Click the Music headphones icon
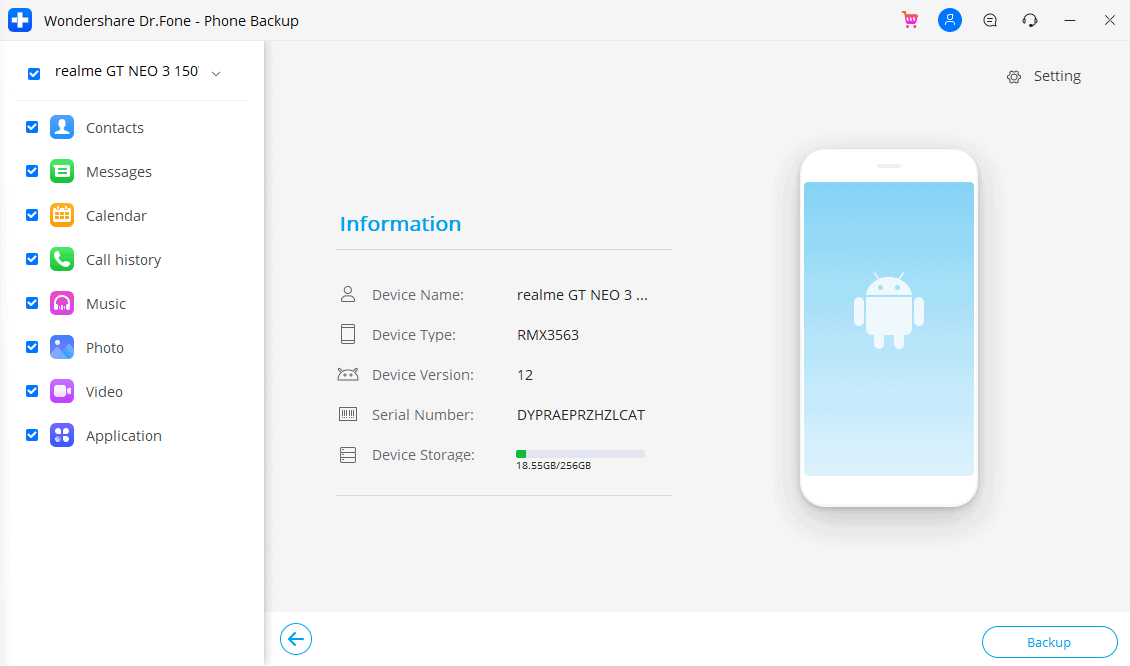1130x666 pixels. 62,303
